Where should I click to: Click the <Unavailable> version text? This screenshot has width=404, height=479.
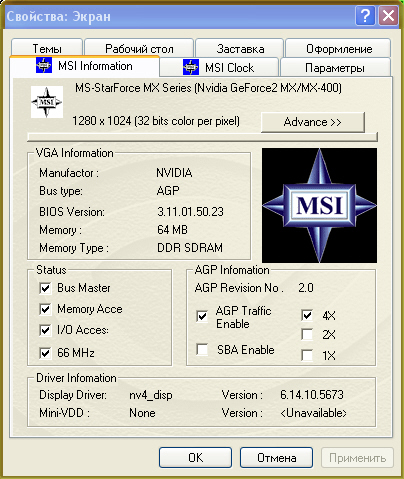click(313, 413)
